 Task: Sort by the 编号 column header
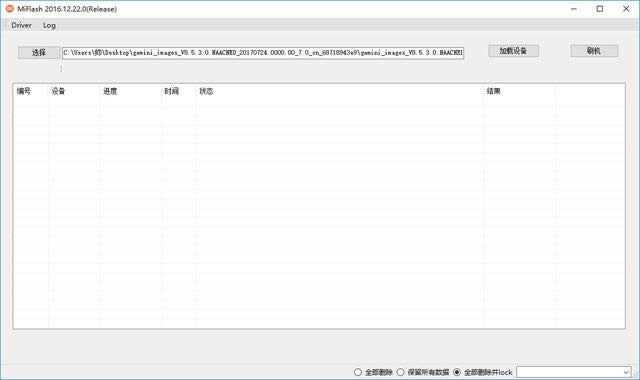[24, 91]
